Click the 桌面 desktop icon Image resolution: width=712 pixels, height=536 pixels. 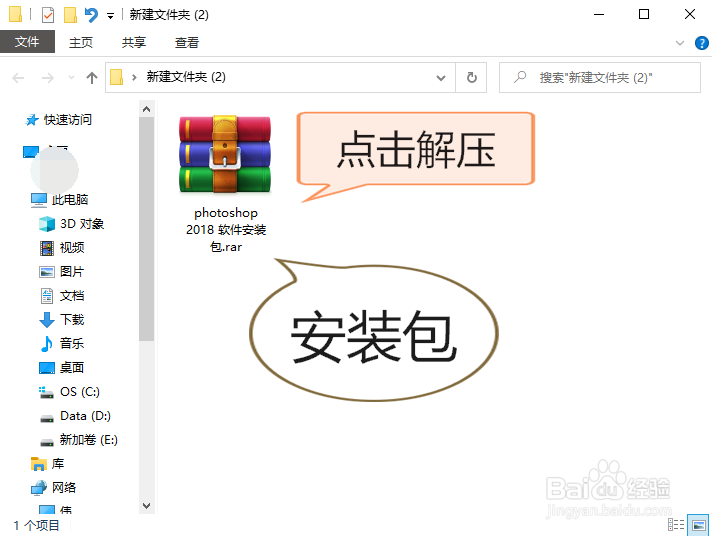tap(47, 367)
